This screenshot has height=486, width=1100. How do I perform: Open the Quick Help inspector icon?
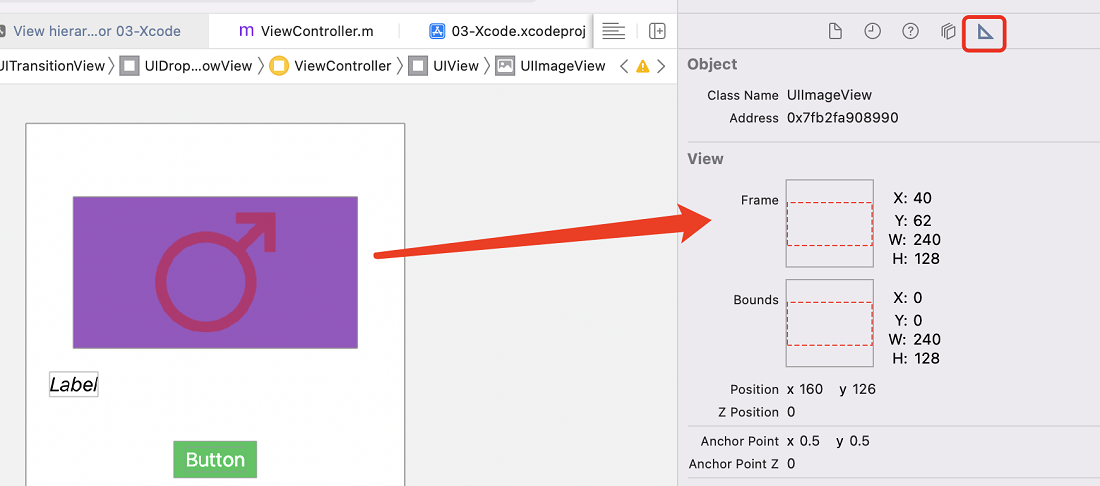(x=910, y=31)
